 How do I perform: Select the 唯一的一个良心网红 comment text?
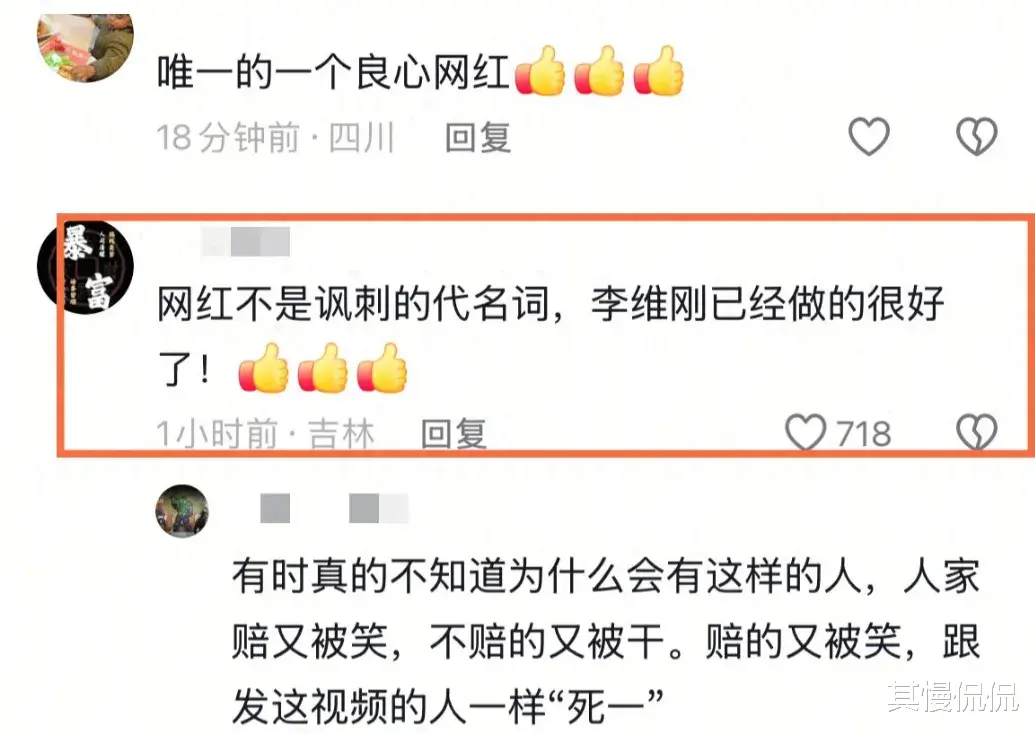333,72
